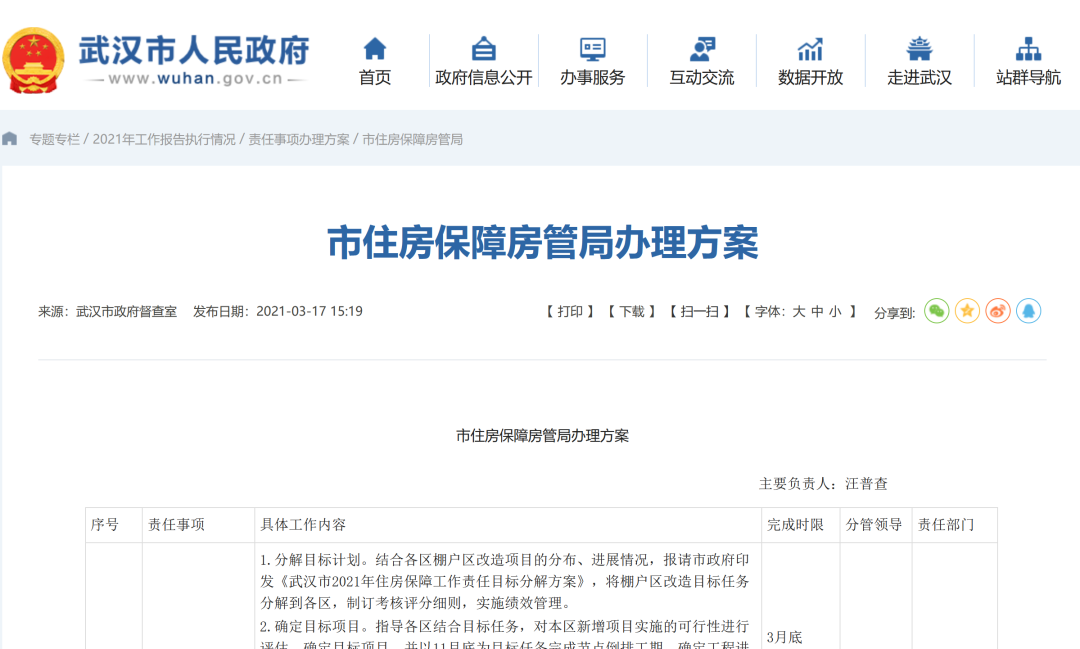Click the 站群导航 sitemap icon
Screen dimensions: 1080x649
1028,48
